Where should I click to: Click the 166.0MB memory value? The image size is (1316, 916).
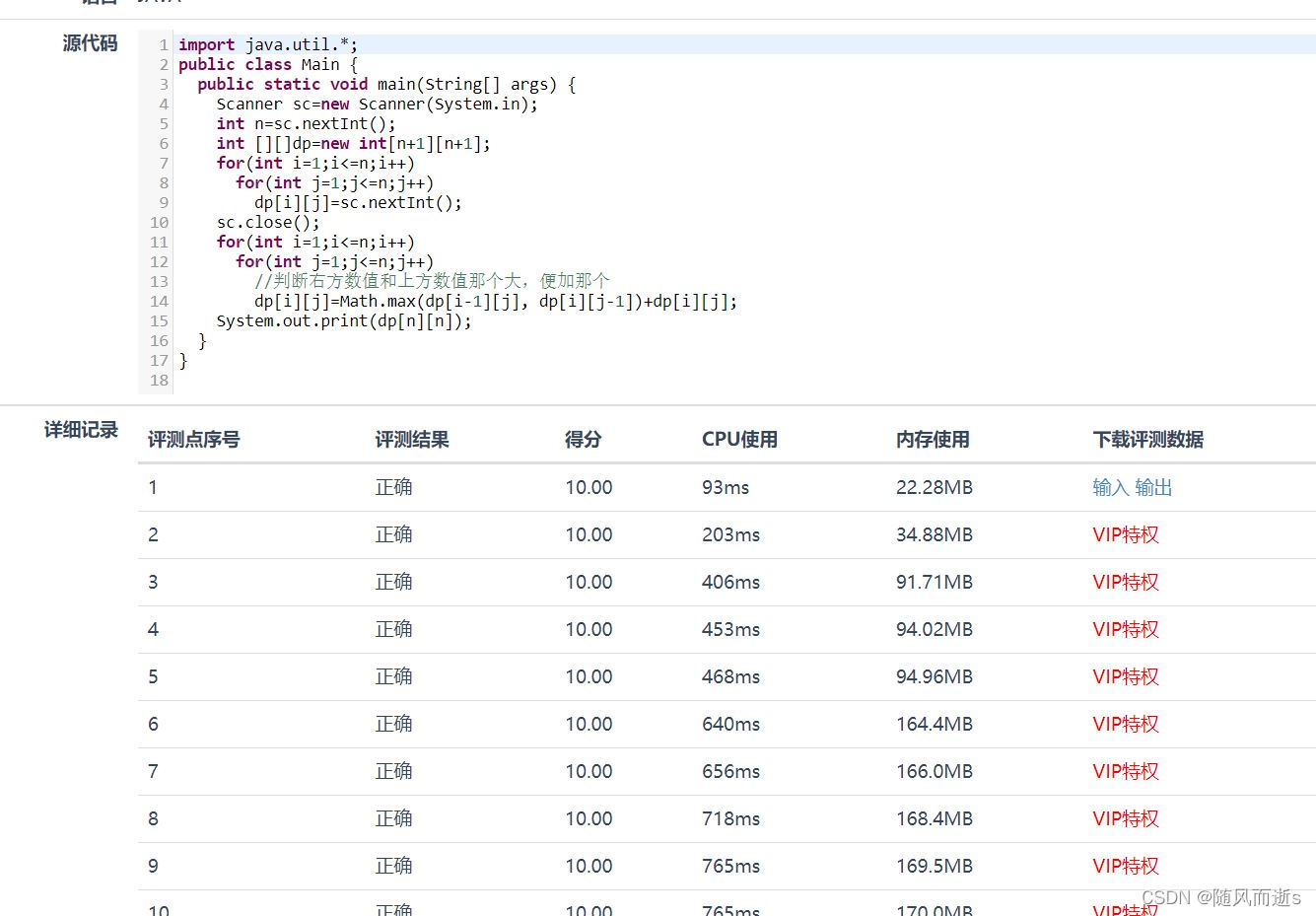pyautogui.click(x=935, y=771)
